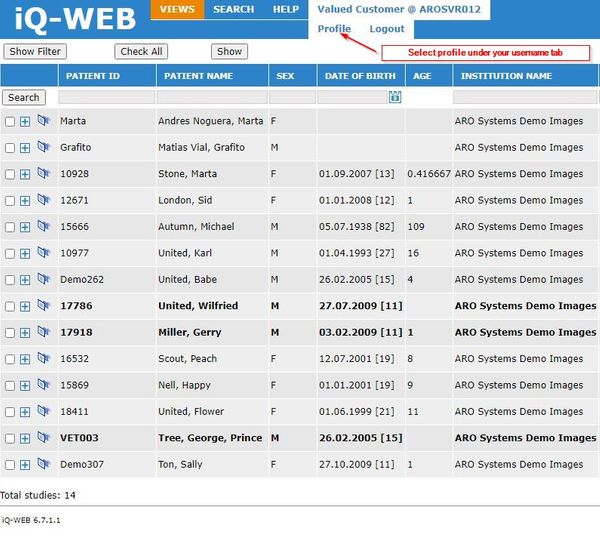The image size is (600, 537).
Task: Open viewer icon for patient Grafito
Action: point(44,147)
